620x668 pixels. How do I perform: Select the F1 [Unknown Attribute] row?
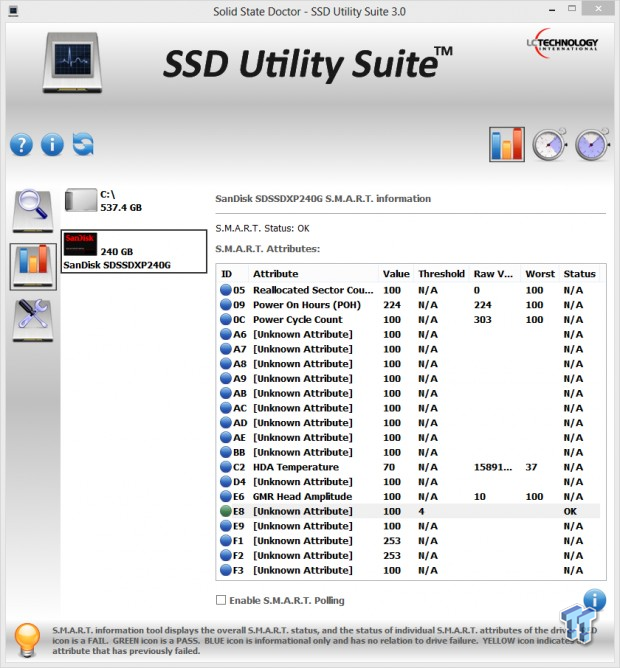[x=409, y=541]
